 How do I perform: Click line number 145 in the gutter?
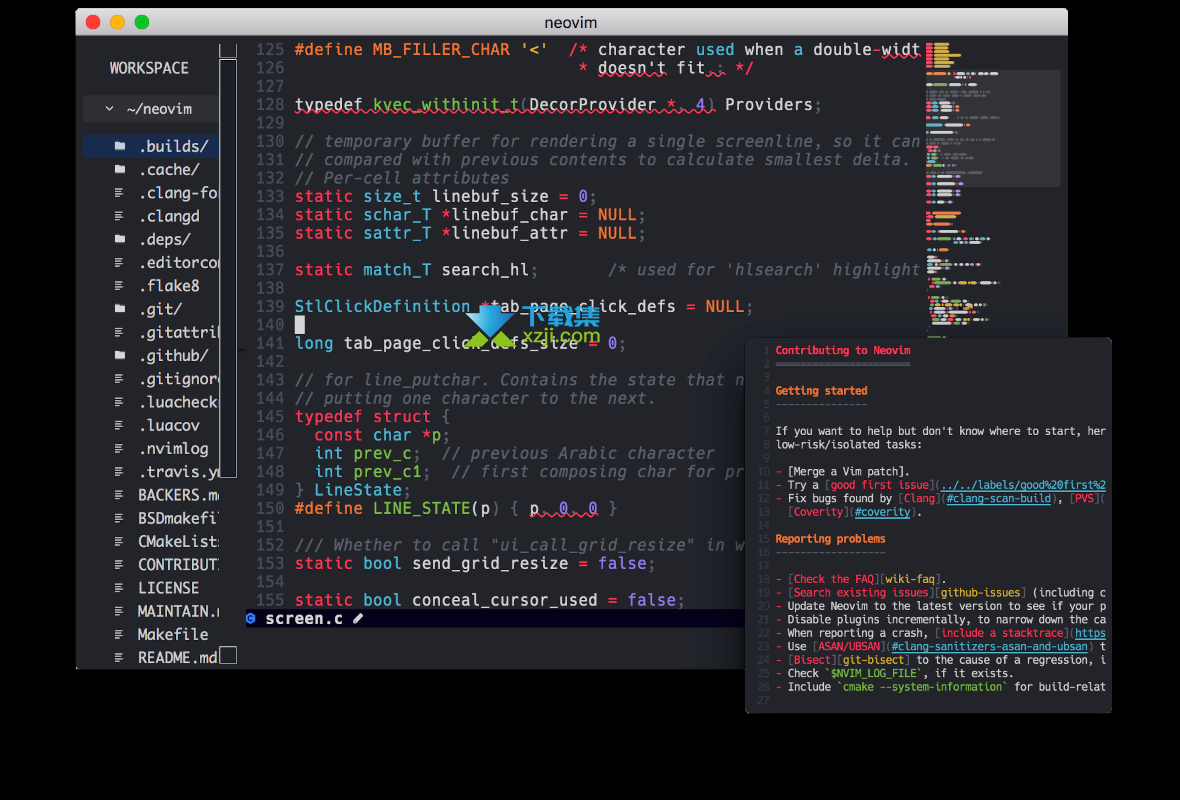pyautogui.click(x=269, y=417)
